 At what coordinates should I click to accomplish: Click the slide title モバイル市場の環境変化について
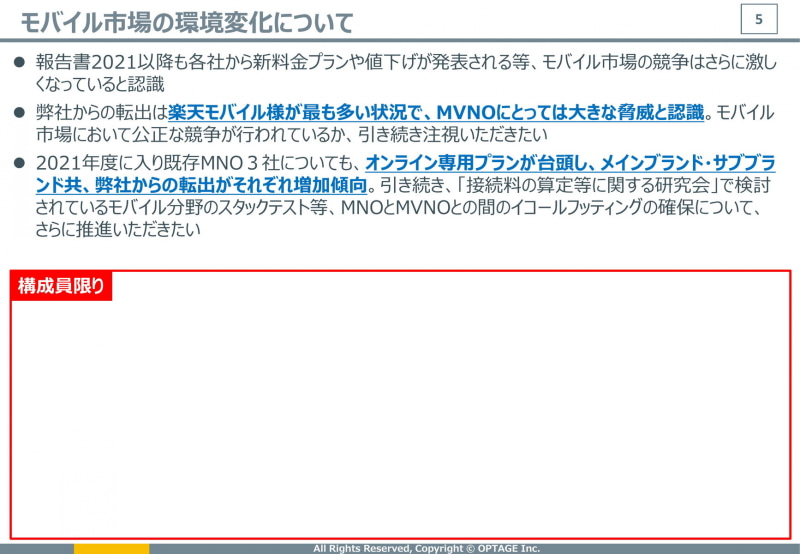pos(187,23)
